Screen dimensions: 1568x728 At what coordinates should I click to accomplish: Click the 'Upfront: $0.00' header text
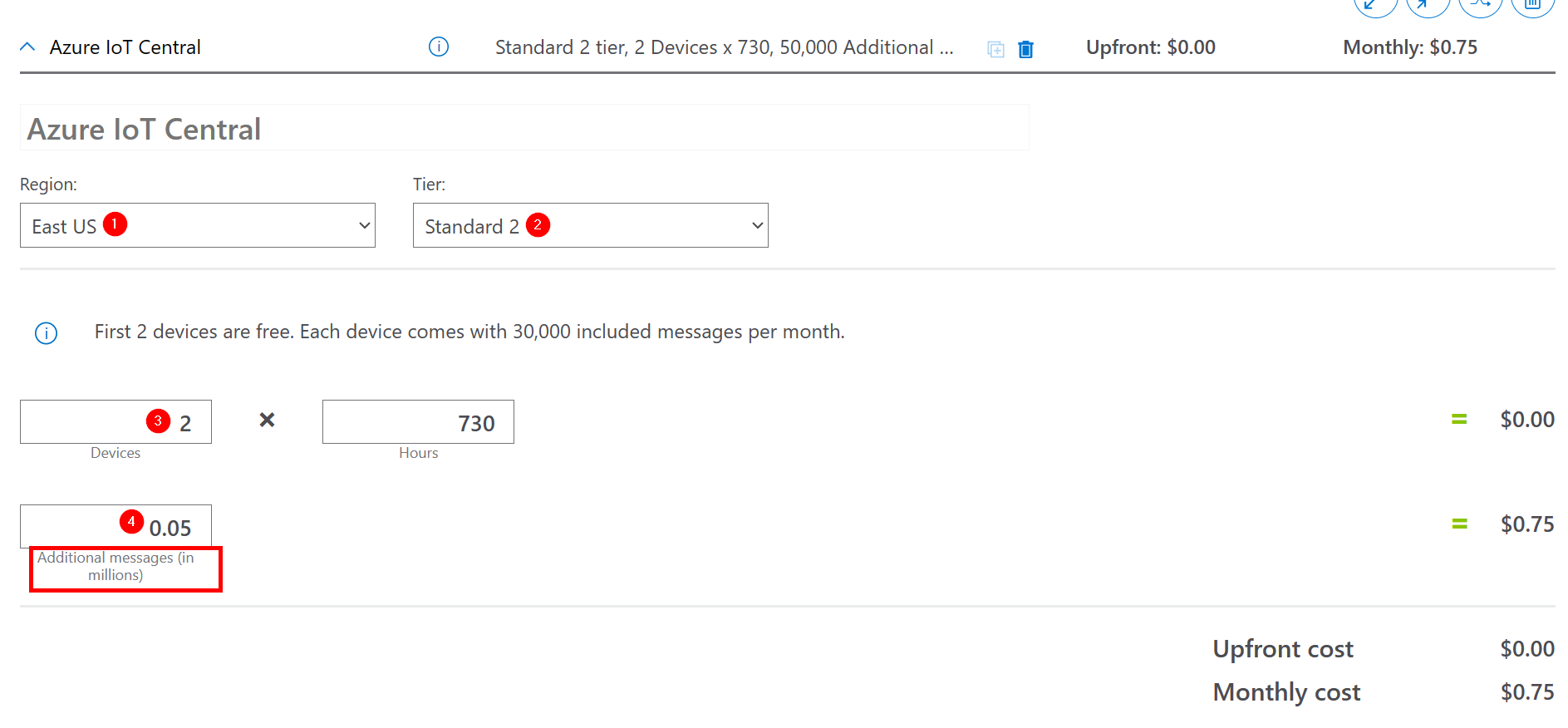[1151, 47]
